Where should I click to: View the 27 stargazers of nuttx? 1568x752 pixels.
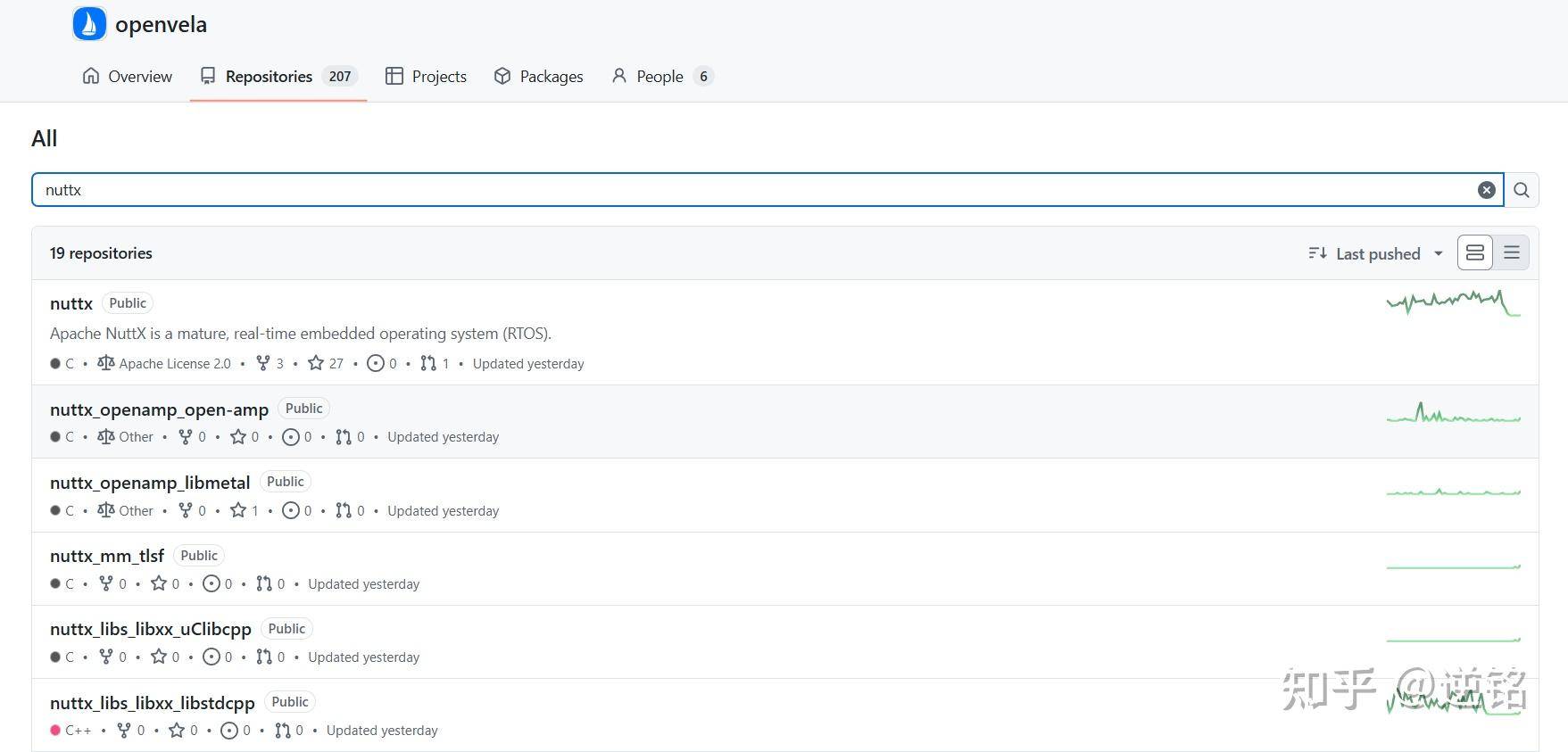(x=326, y=363)
